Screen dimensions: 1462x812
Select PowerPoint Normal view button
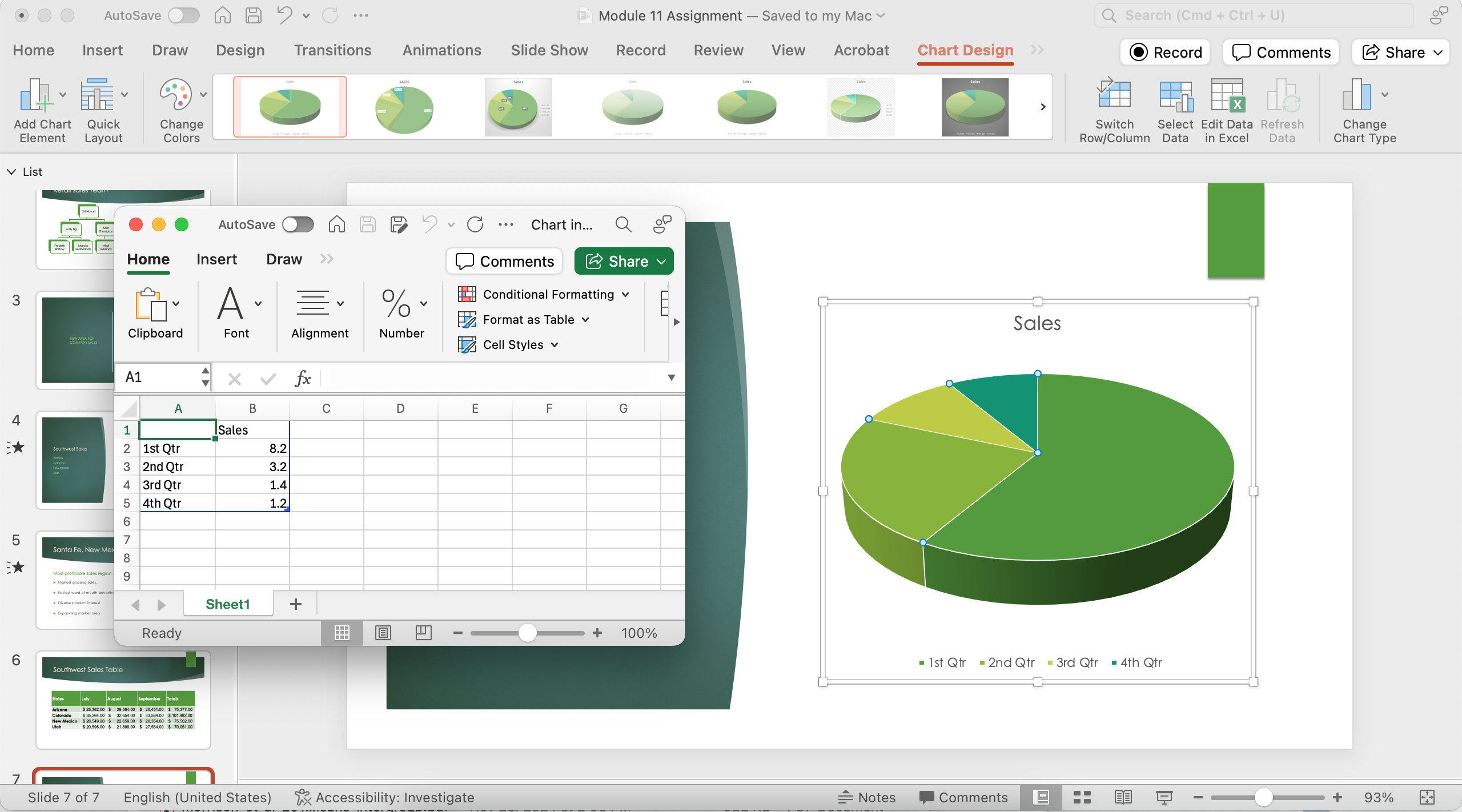[1041, 797]
